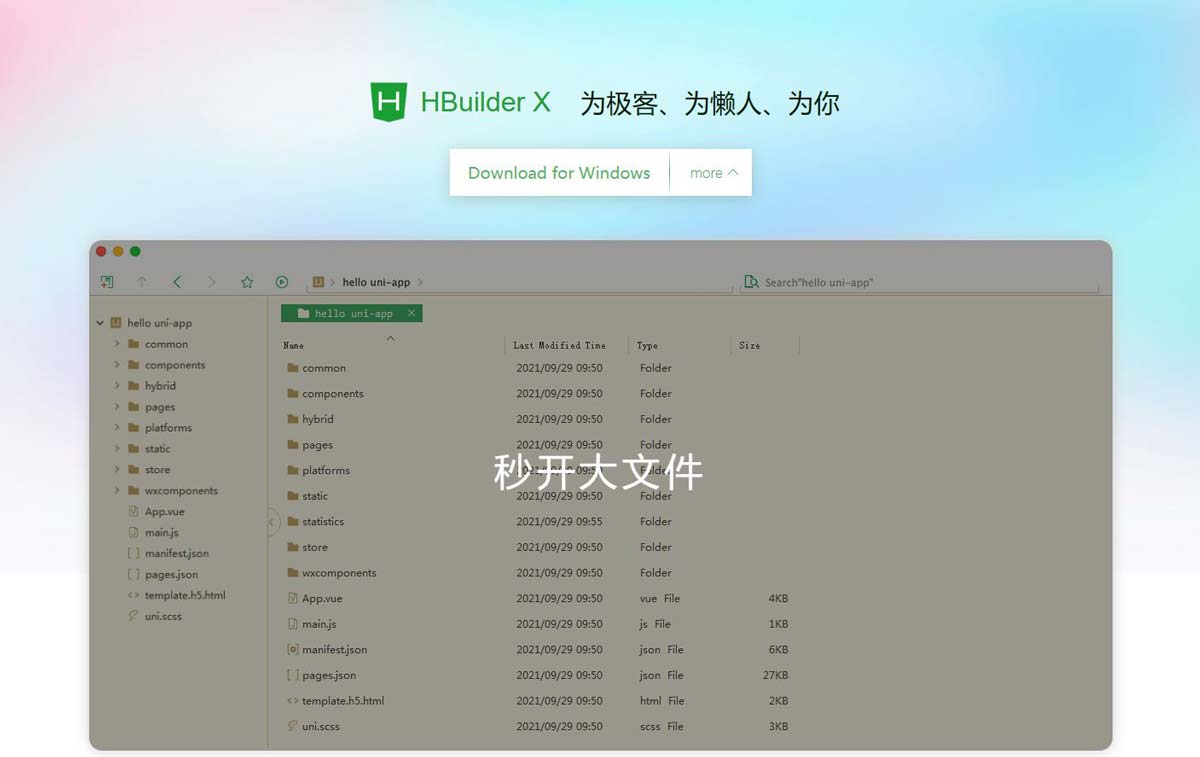
Task: Click the search icon beside the search box
Action: [750, 282]
